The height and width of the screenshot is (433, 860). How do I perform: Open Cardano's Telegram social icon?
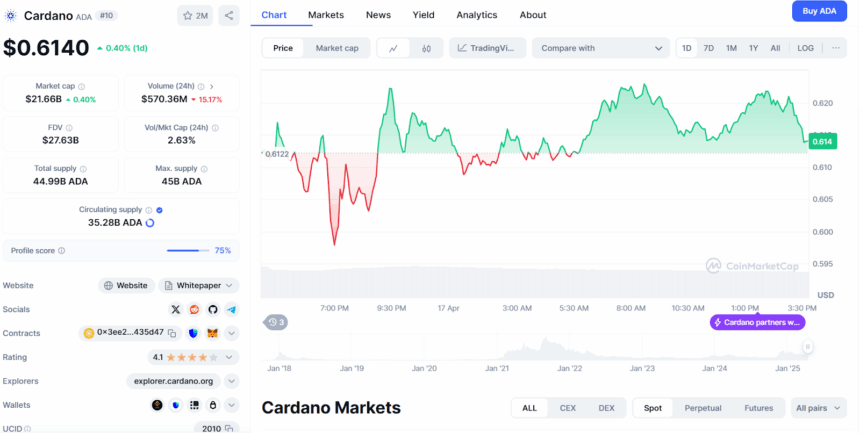click(x=231, y=310)
